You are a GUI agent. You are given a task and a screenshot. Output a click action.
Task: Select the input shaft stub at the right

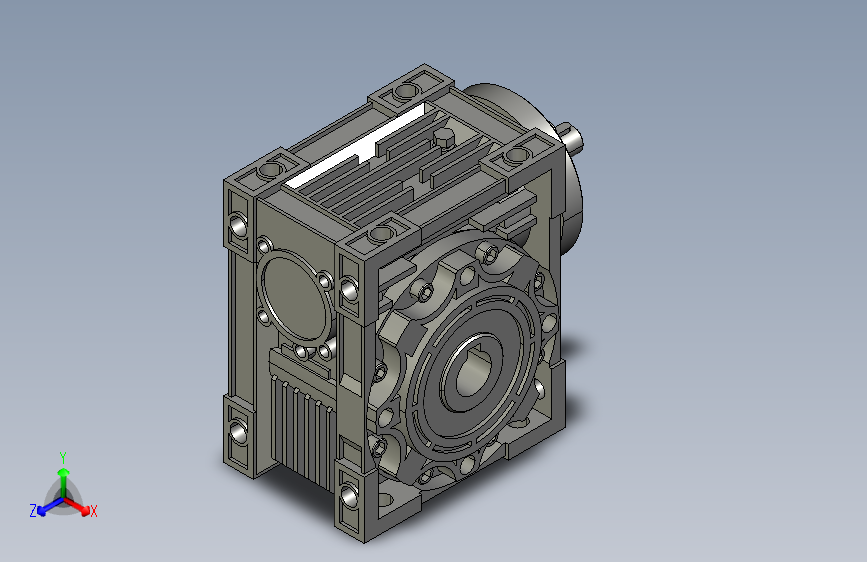click(x=570, y=137)
